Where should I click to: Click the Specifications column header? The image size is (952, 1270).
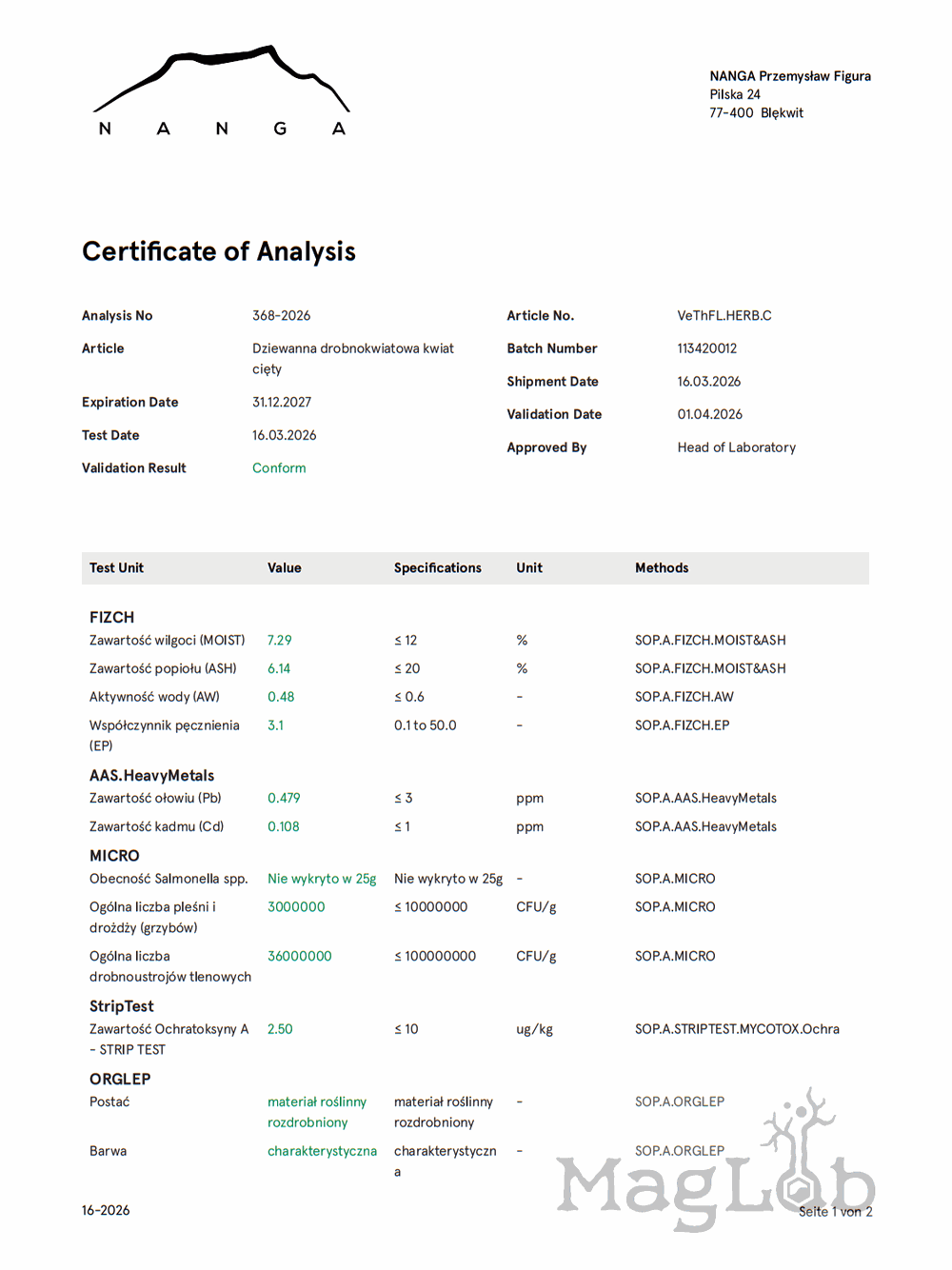438,567
